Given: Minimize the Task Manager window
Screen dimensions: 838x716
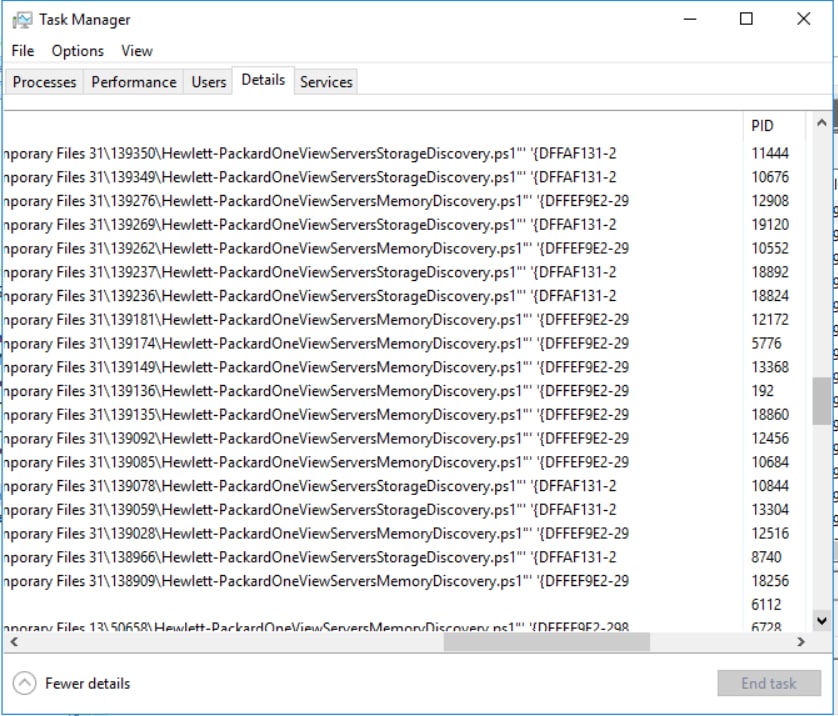Looking at the screenshot, I should [x=690, y=19].
